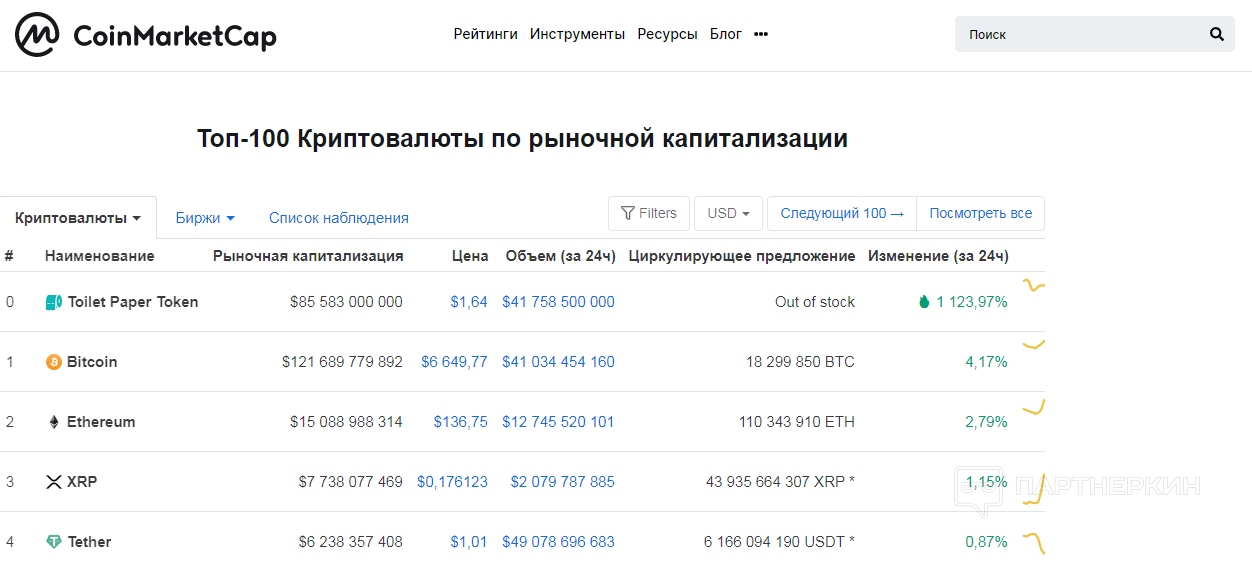This screenshot has width=1252, height=571.
Task: Click the Toilet Paper Token icon
Action: pyautogui.click(x=54, y=302)
